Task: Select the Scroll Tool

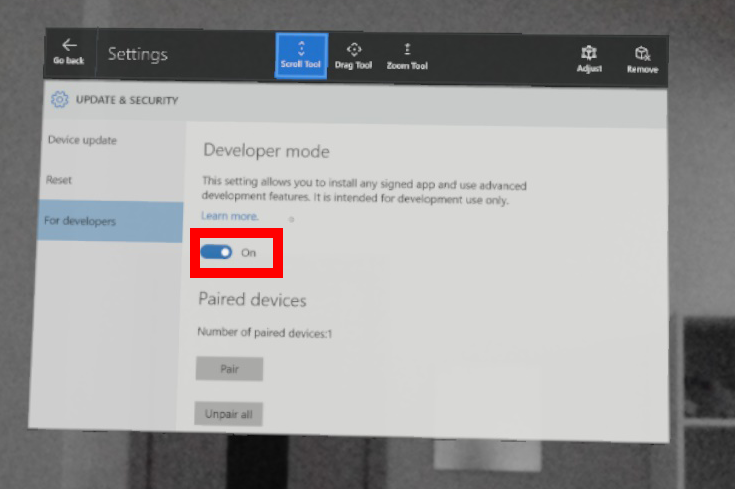Action: point(301,56)
